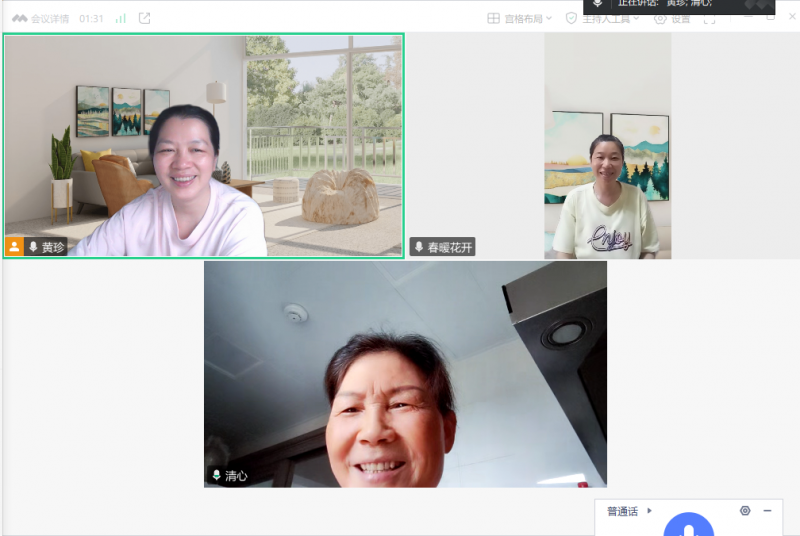Expand the 普通话 language selector arrow
This screenshot has height=536, width=800.
tap(649, 511)
